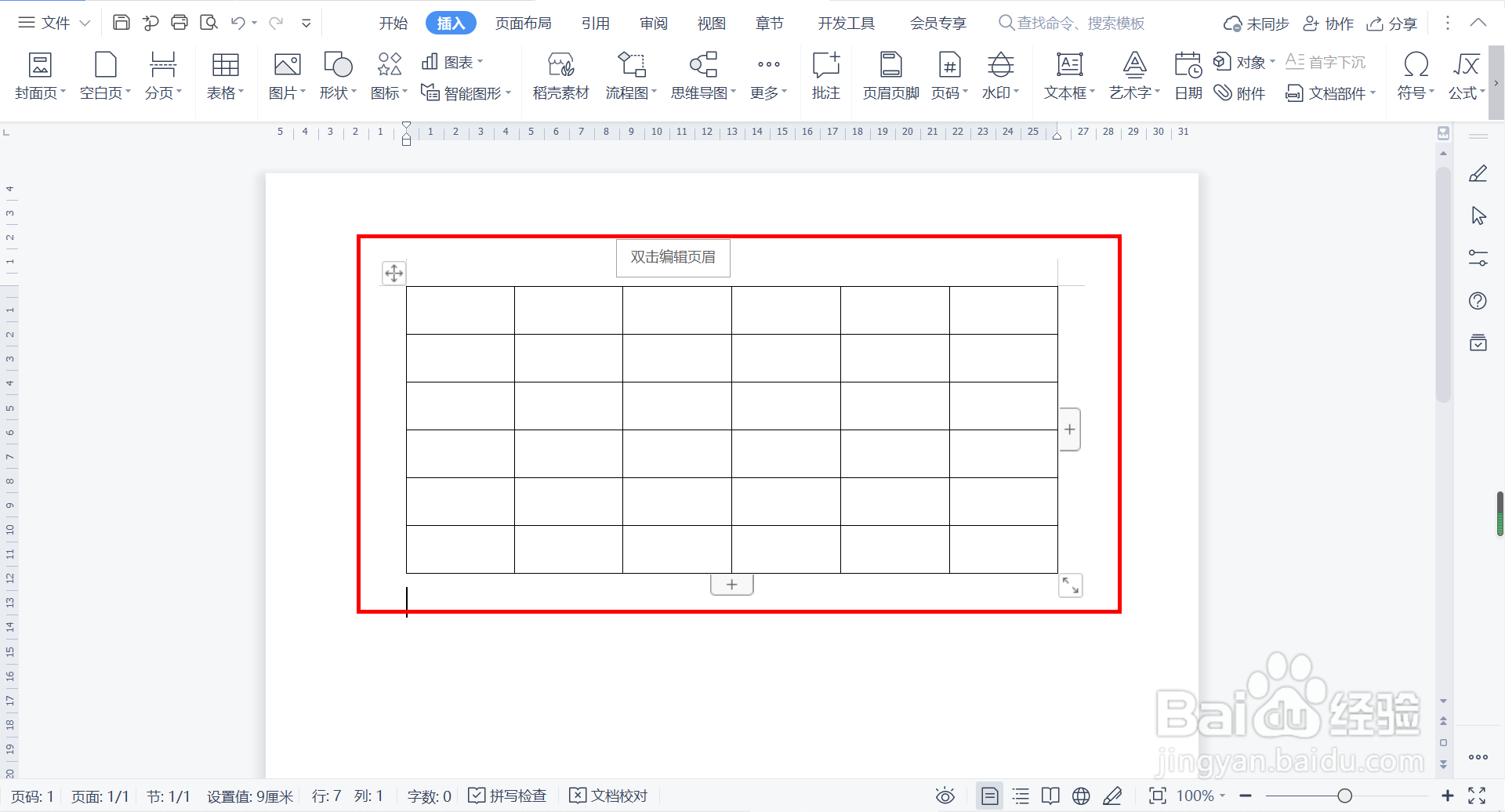Click 协作 collaborate button

[1329, 24]
